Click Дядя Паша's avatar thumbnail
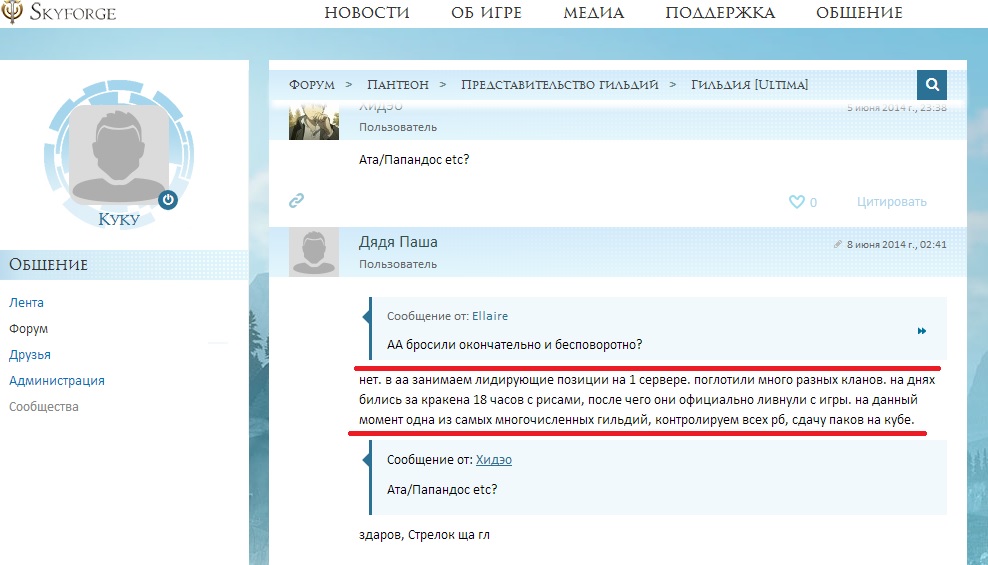Image resolution: width=988 pixels, height=565 pixels. click(x=314, y=252)
